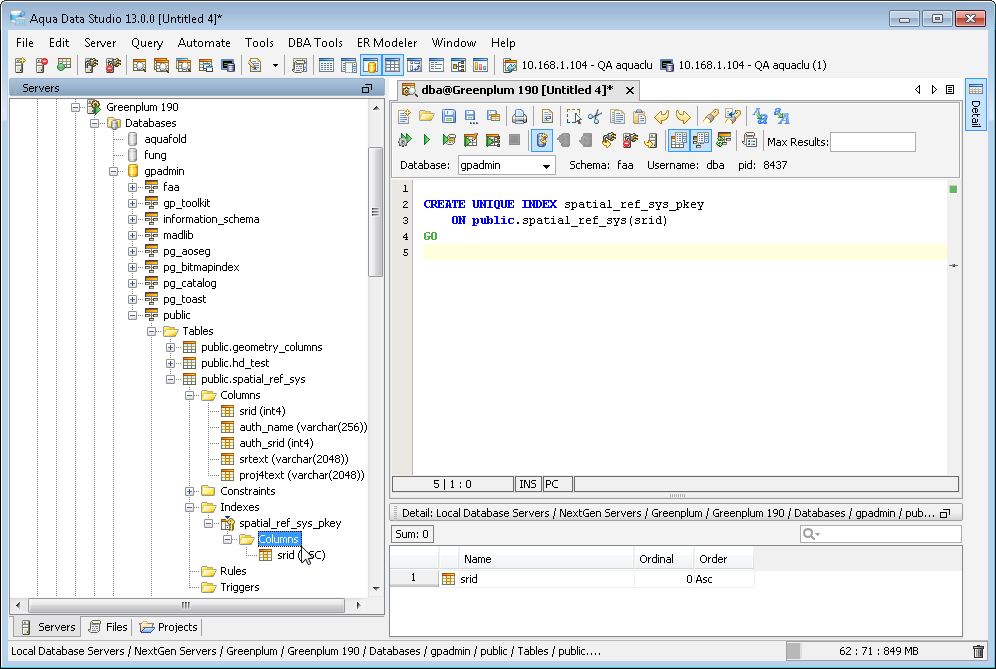Open the Database dropdown showing gpadmin

click(506, 165)
